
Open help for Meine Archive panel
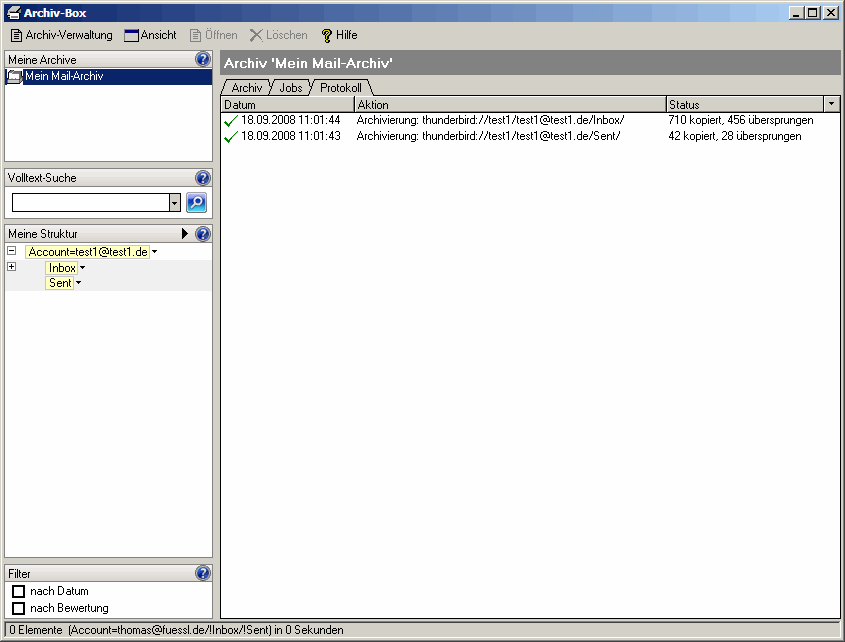click(203, 60)
